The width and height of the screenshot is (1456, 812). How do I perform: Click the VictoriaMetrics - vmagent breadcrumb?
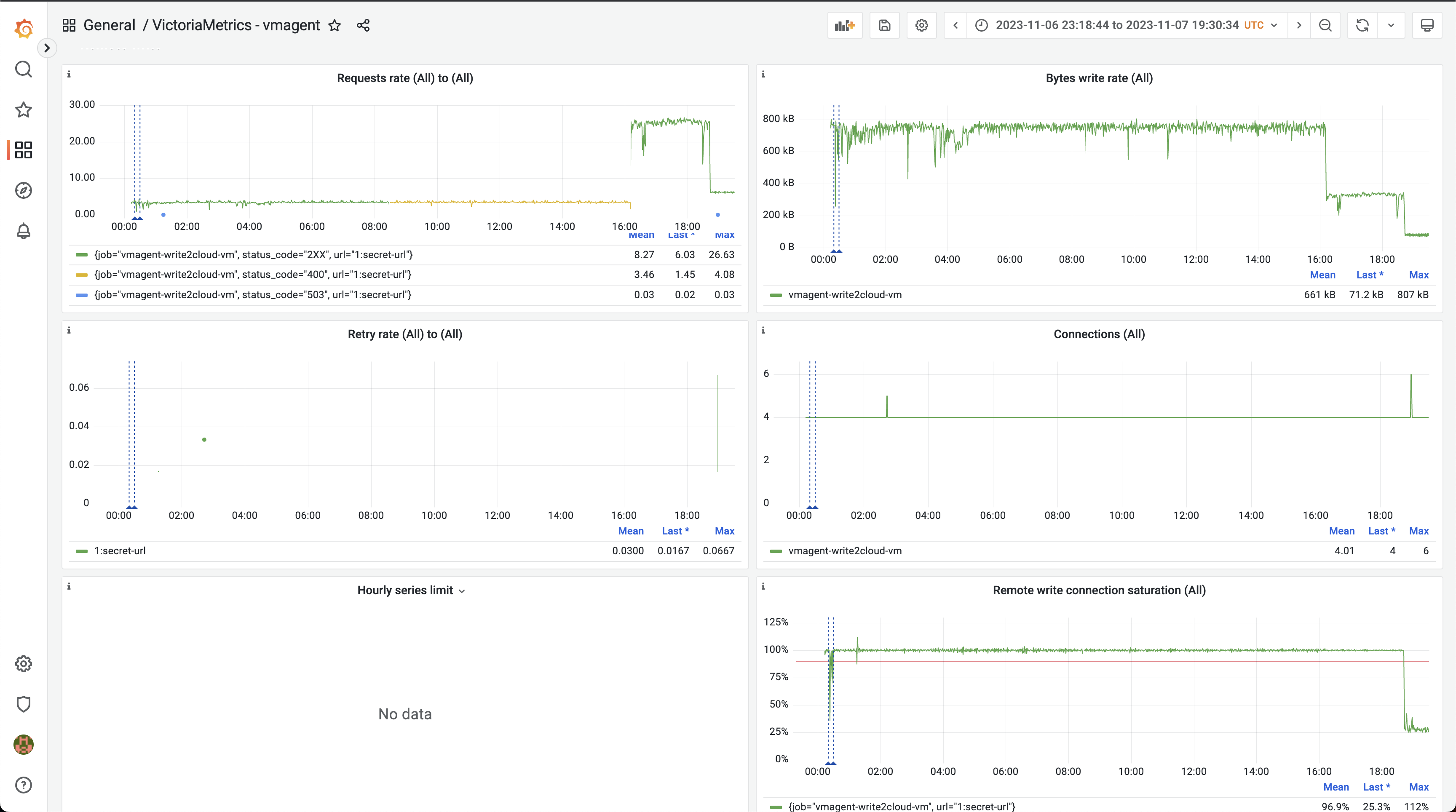pyautogui.click(x=234, y=25)
